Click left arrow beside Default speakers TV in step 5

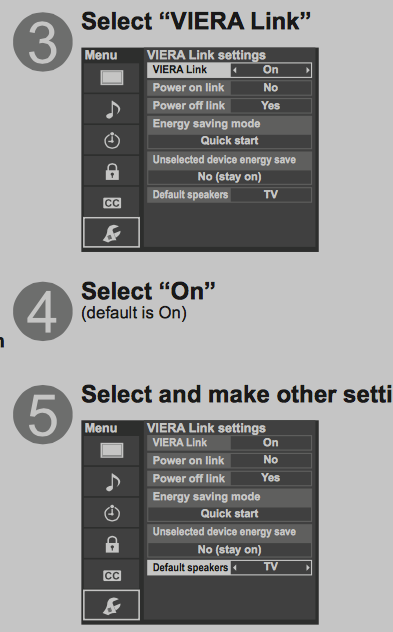pos(235,568)
